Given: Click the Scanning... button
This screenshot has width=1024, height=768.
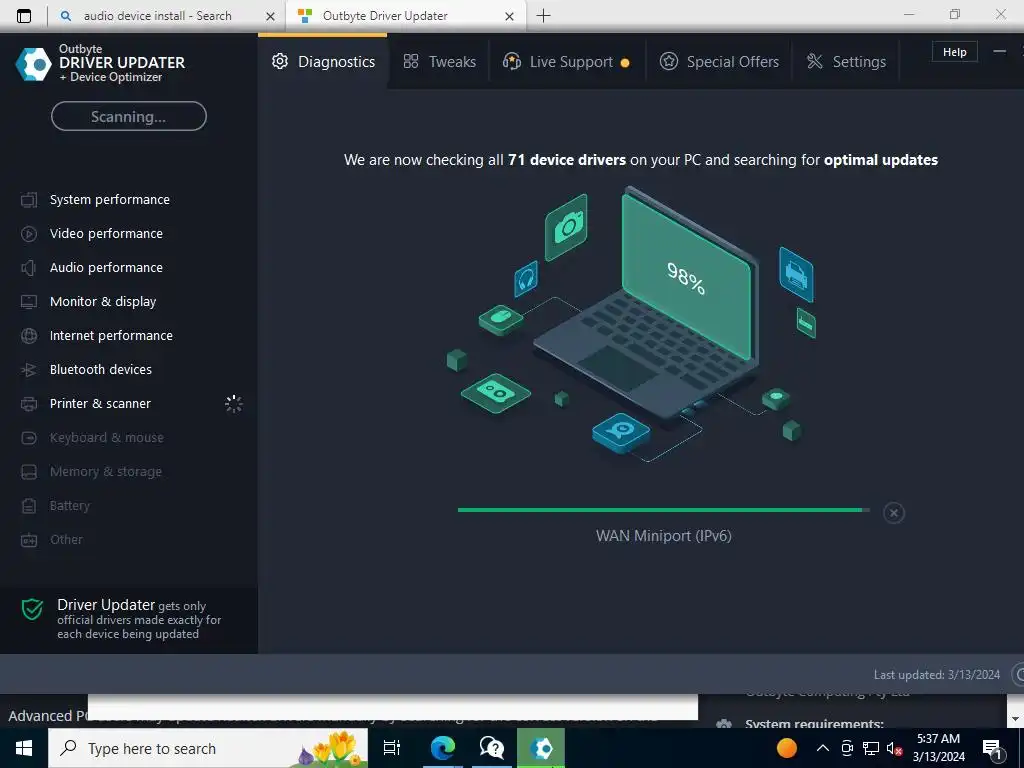Looking at the screenshot, I should (129, 116).
